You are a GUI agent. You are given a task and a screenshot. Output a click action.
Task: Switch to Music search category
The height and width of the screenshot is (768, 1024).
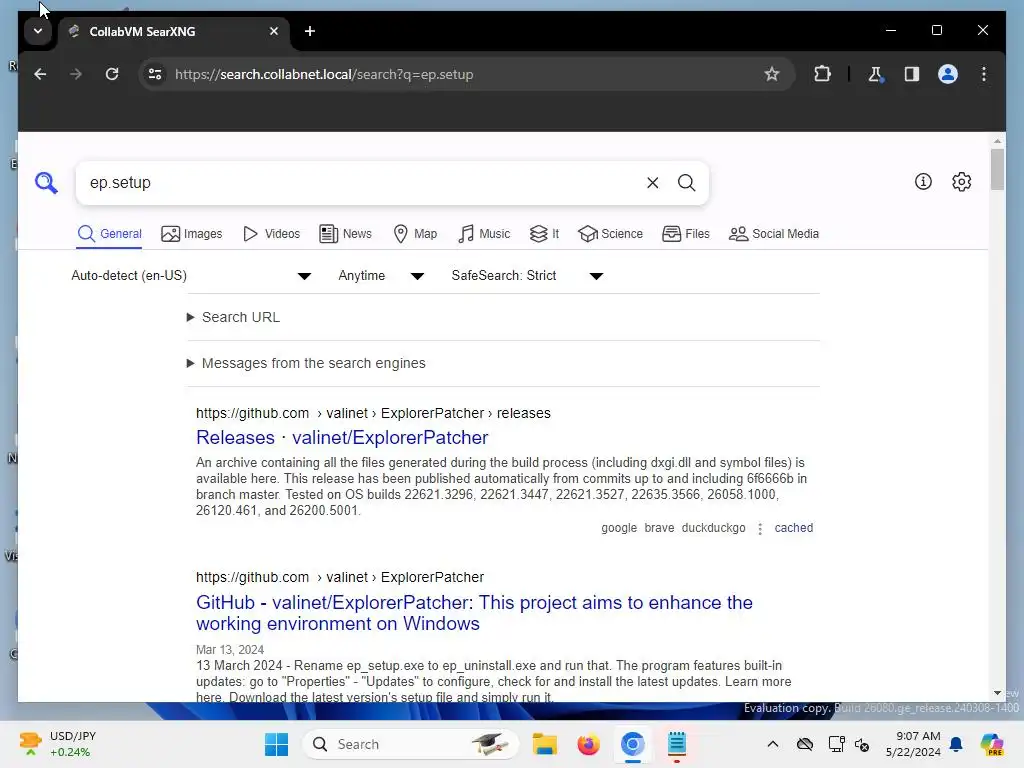tap(484, 234)
